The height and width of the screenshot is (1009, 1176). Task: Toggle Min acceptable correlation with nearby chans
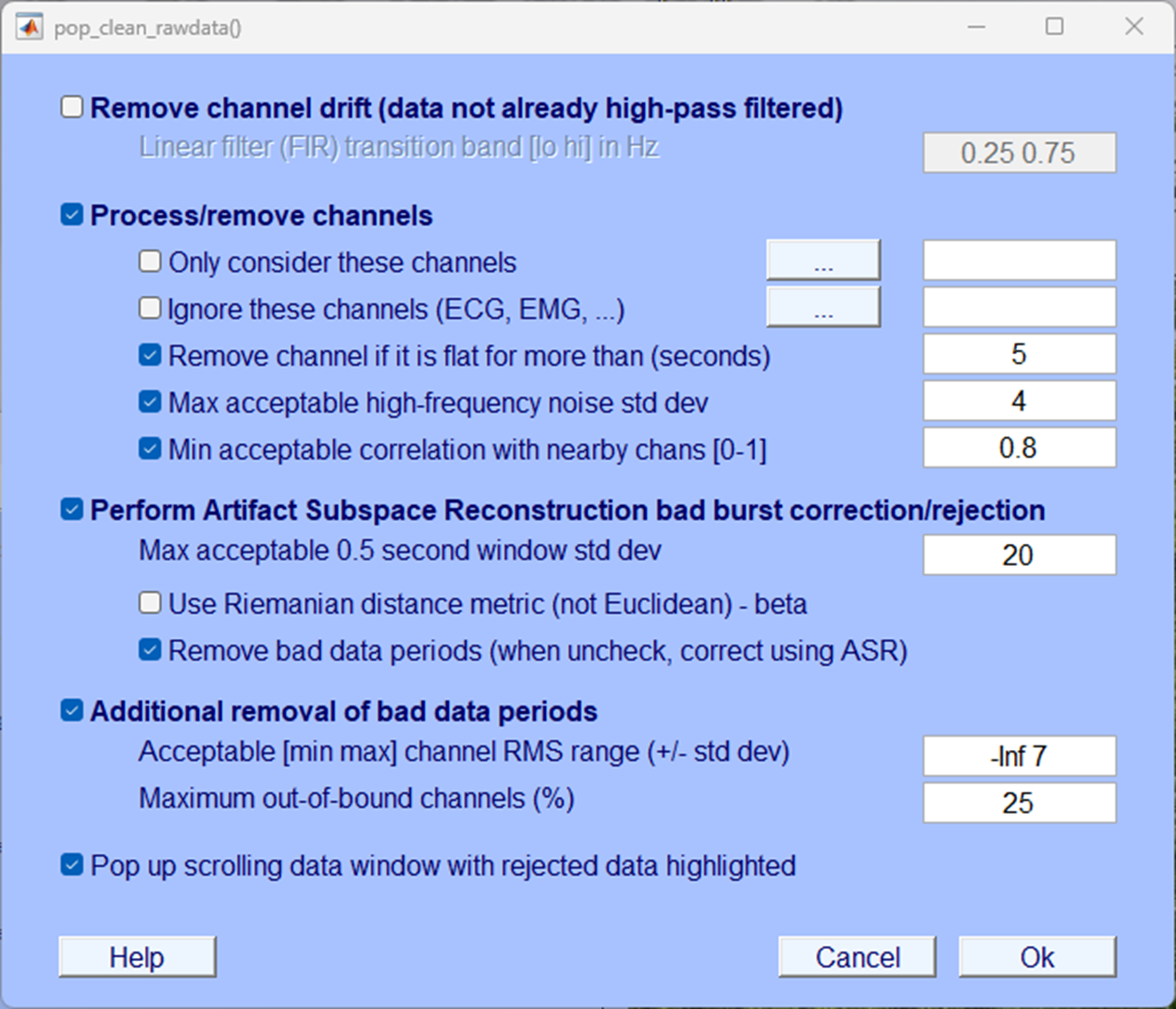tap(149, 449)
